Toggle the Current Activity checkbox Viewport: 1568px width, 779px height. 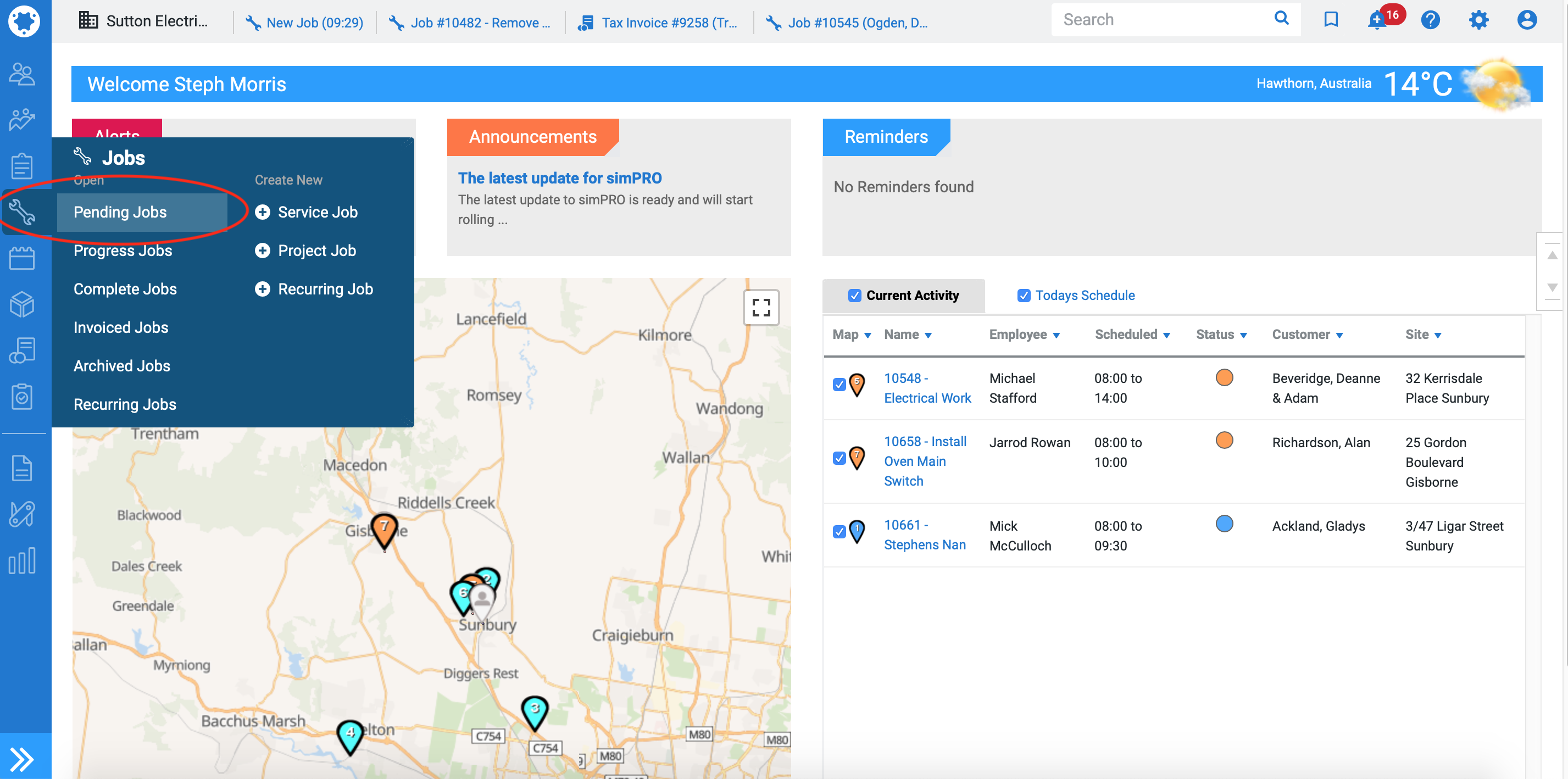[855, 296]
